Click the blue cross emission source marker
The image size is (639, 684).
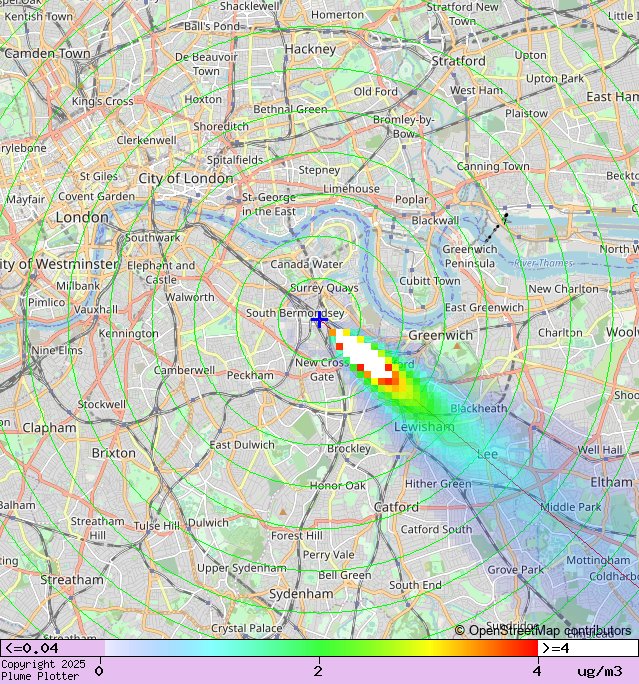[319, 320]
